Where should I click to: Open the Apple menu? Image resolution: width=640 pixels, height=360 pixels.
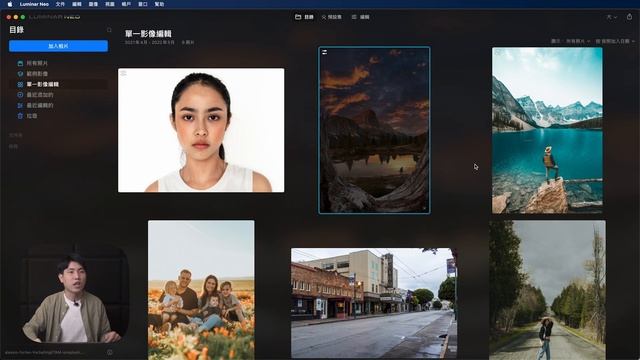[9, 4]
